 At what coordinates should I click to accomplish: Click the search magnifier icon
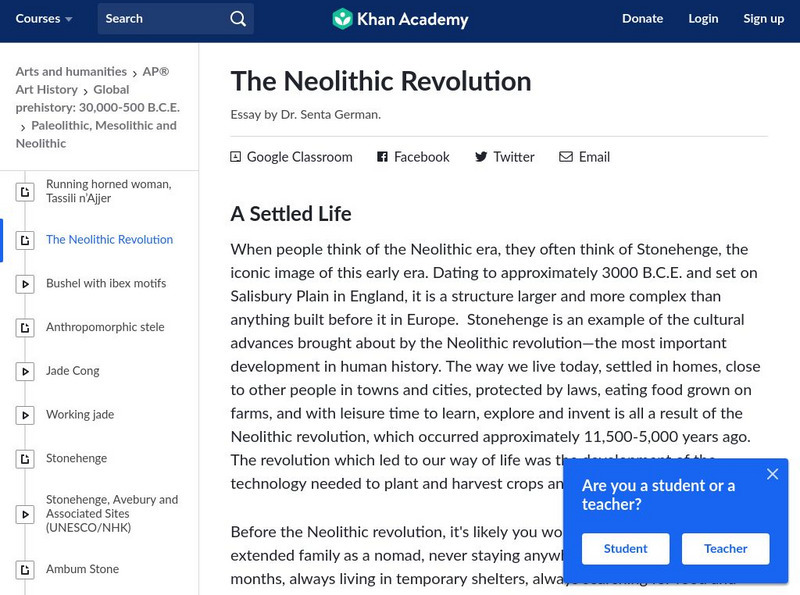click(x=237, y=19)
